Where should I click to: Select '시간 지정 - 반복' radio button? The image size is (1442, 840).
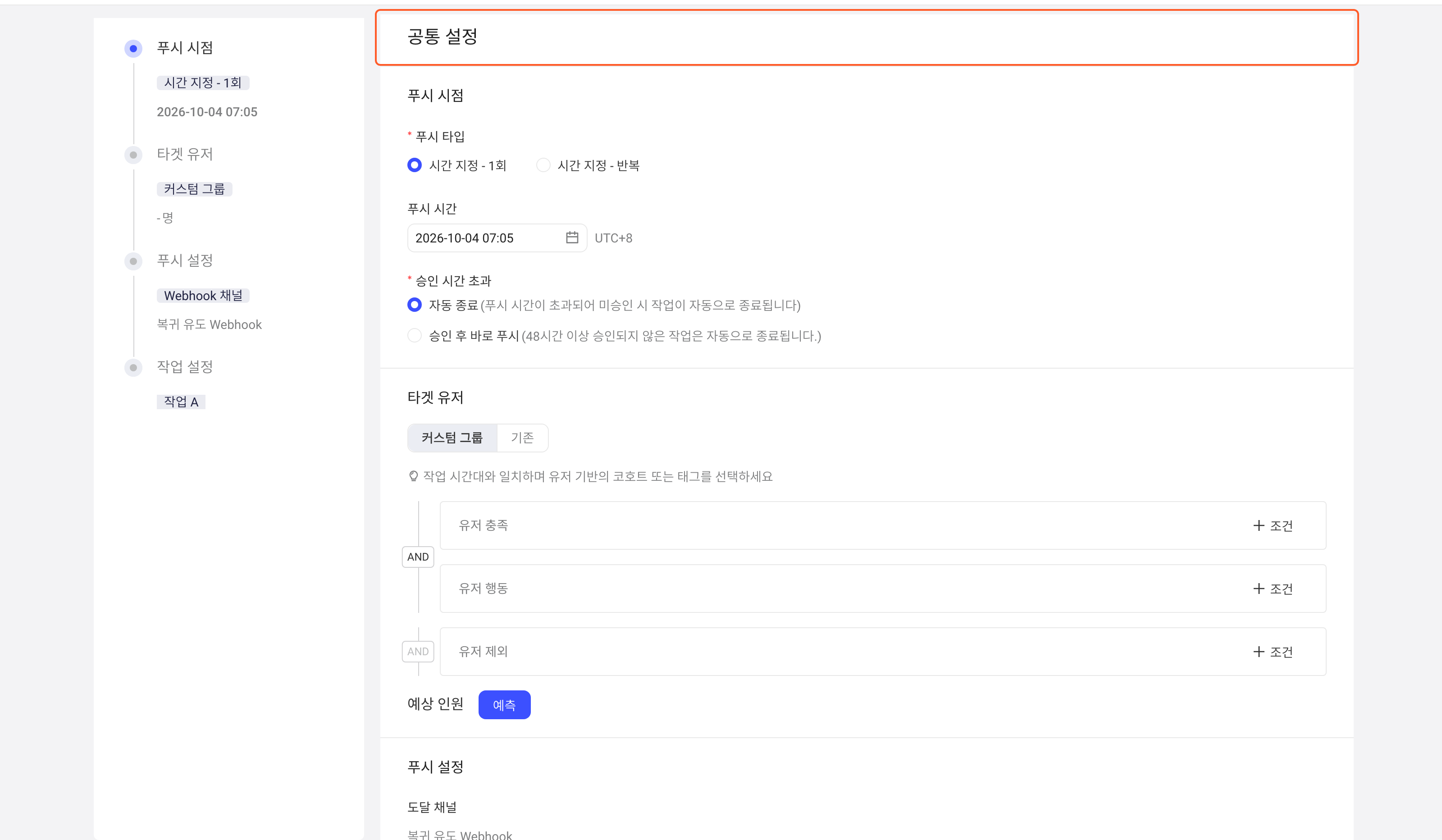point(543,165)
